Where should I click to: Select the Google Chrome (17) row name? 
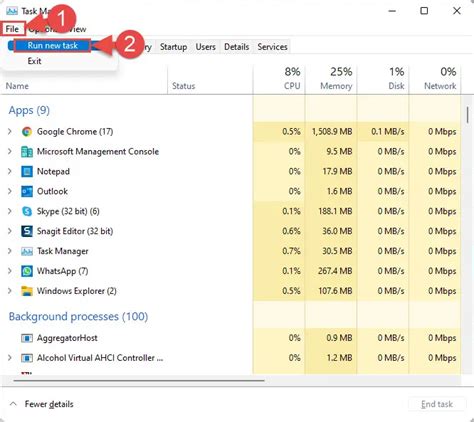click(x=75, y=132)
